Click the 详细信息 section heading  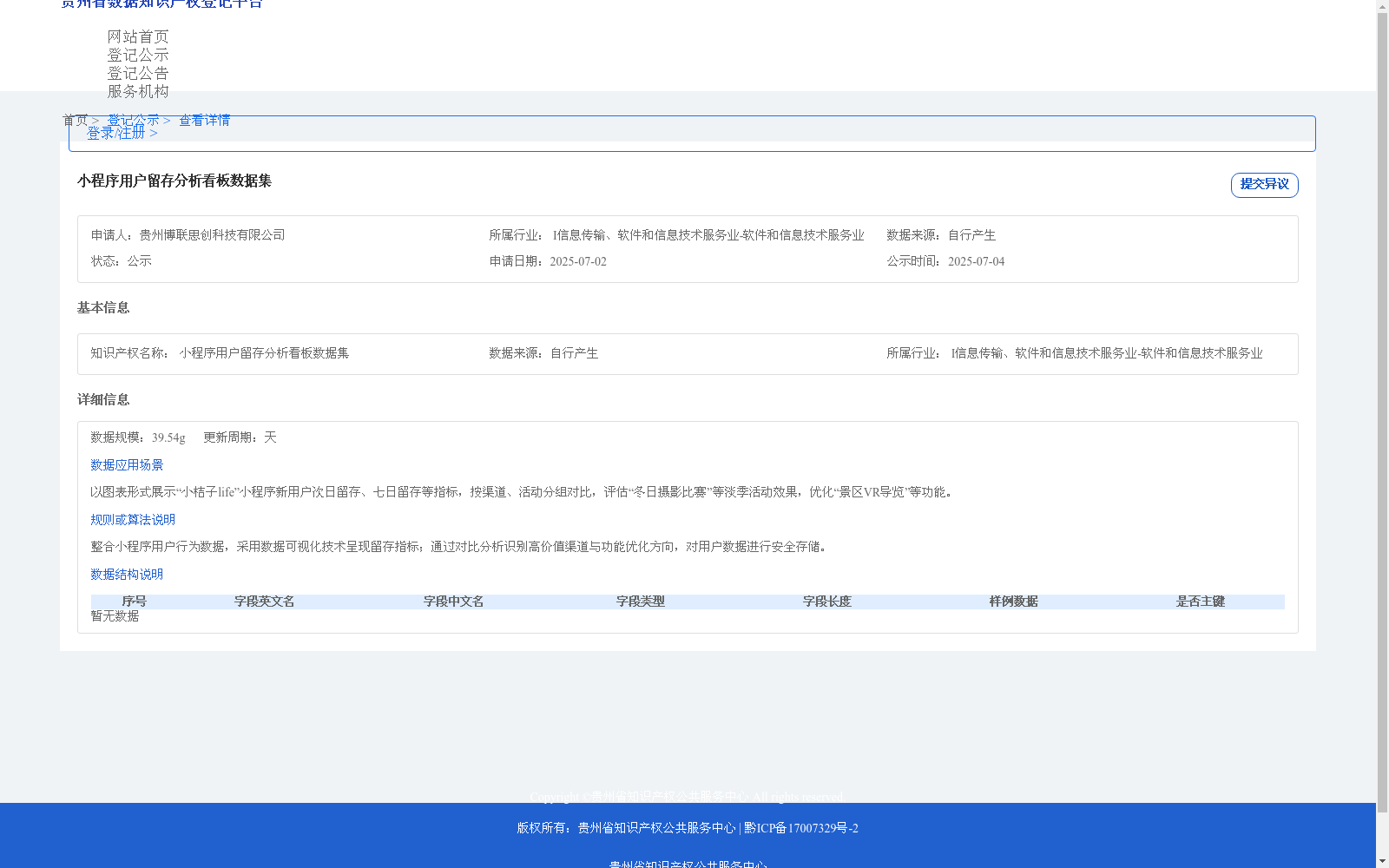tap(103, 399)
